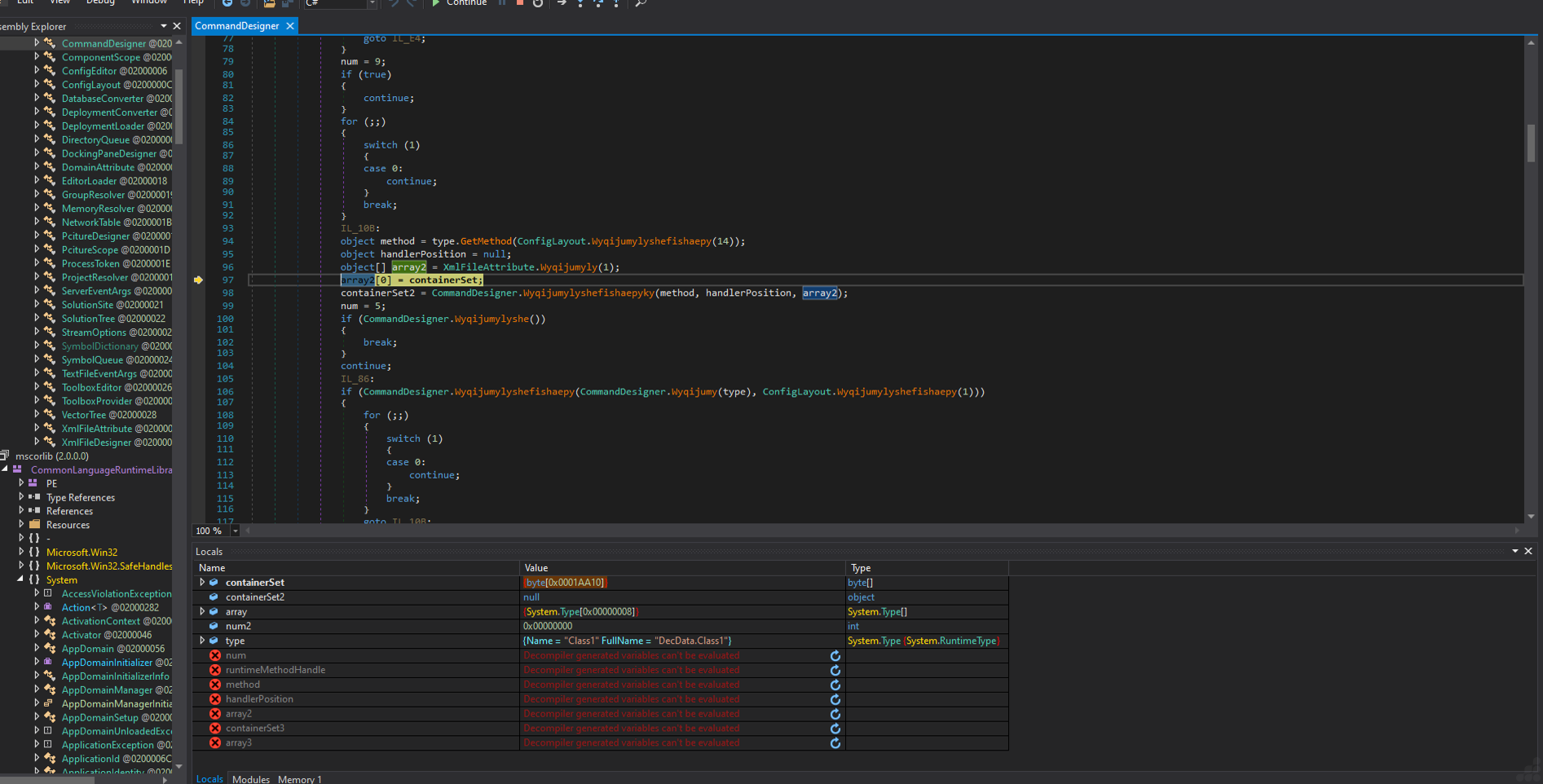Click the Restart debugging icon

538,3
